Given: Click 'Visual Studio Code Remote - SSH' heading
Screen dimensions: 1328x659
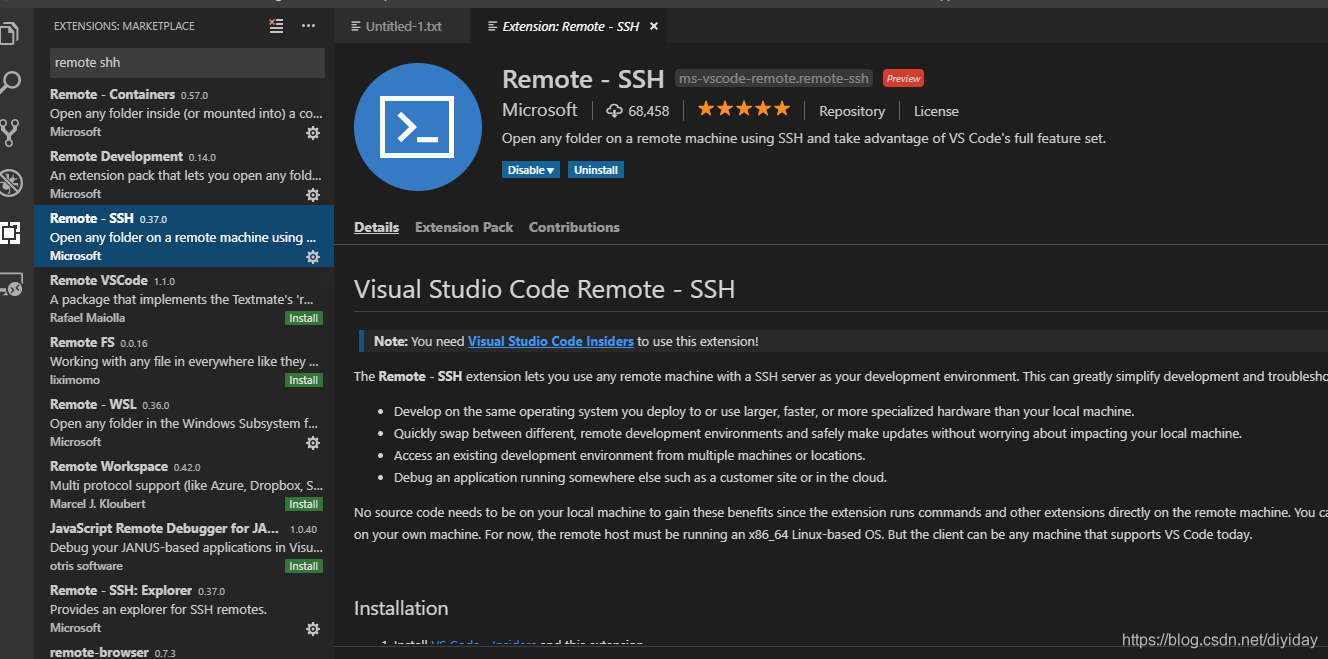Looking at the screenshot, I should pos(544,290).
